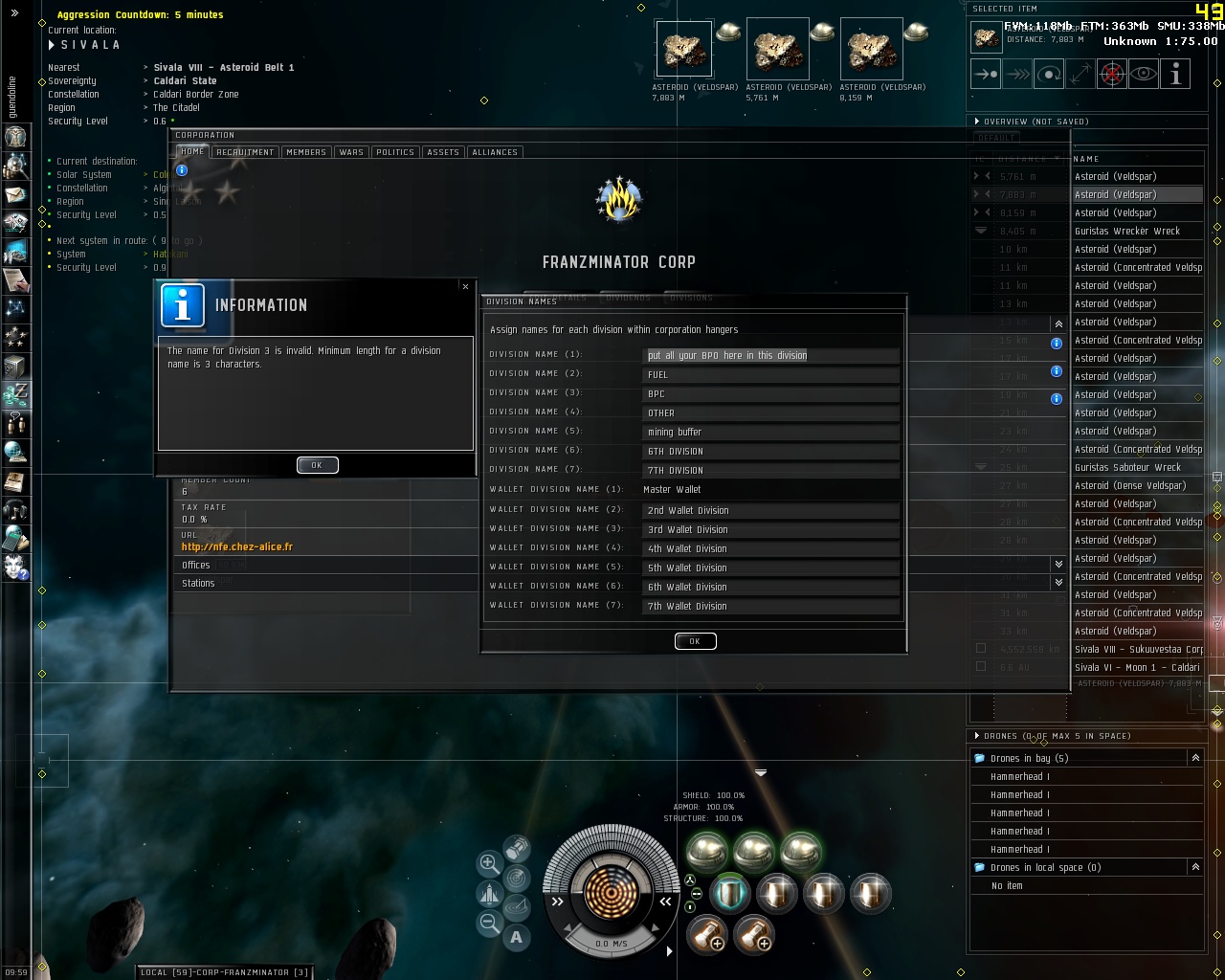
Task: Click the right double-arrow speed button
Action: tap(665, 902)
